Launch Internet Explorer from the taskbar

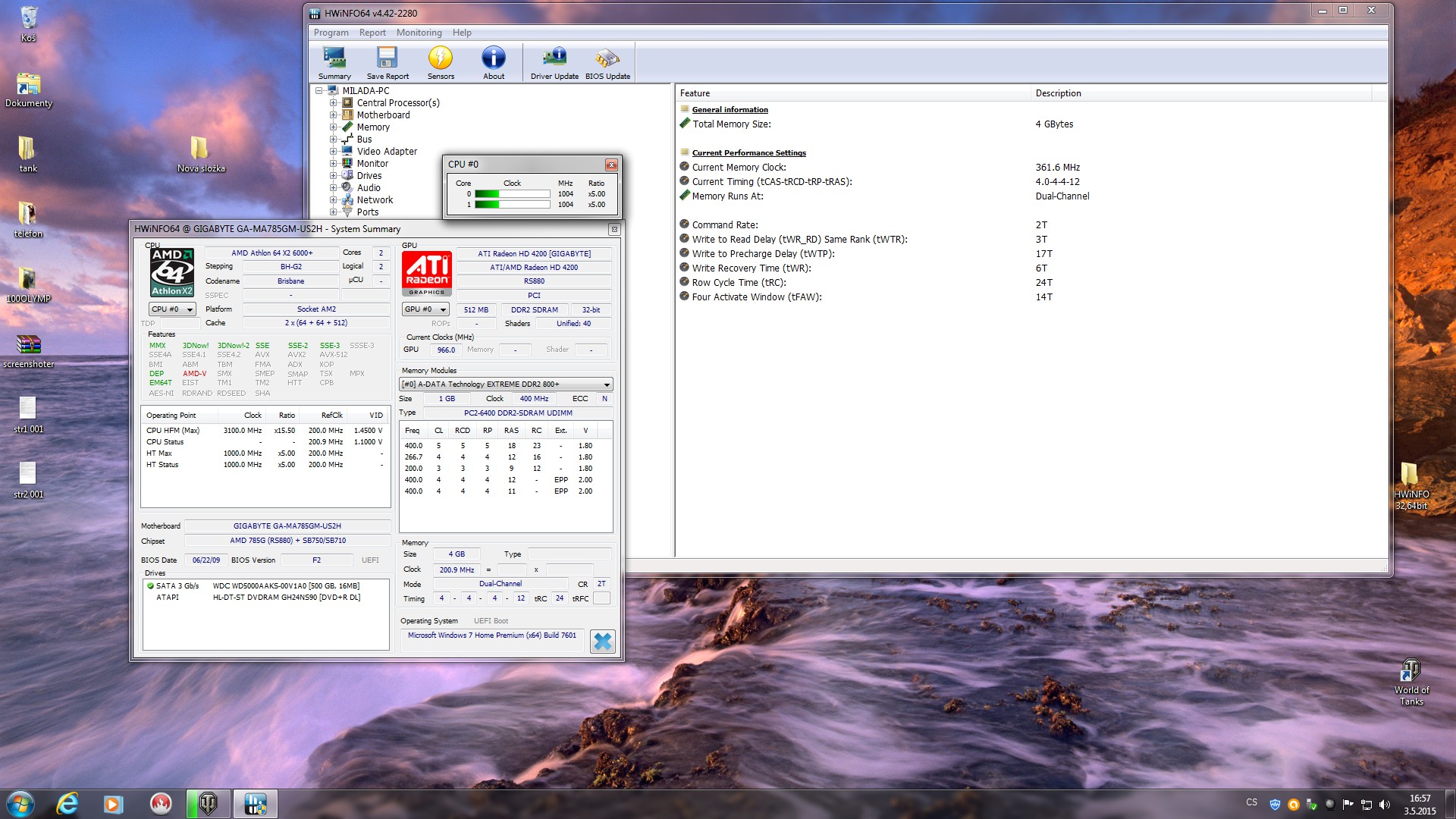67,804
